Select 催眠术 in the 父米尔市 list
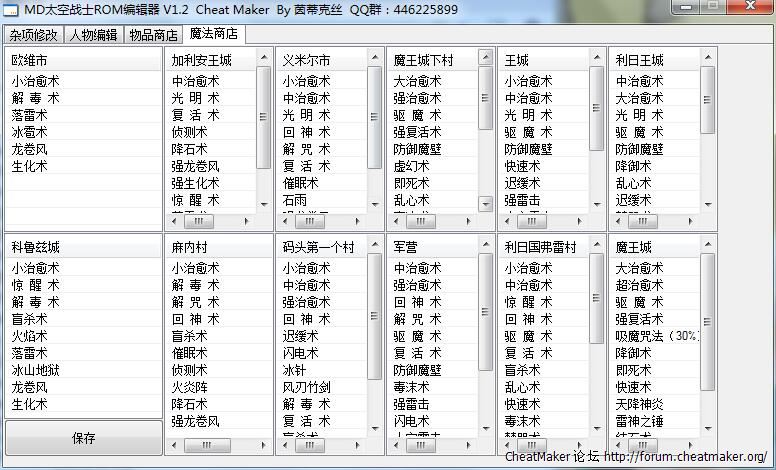 [300, 183]
